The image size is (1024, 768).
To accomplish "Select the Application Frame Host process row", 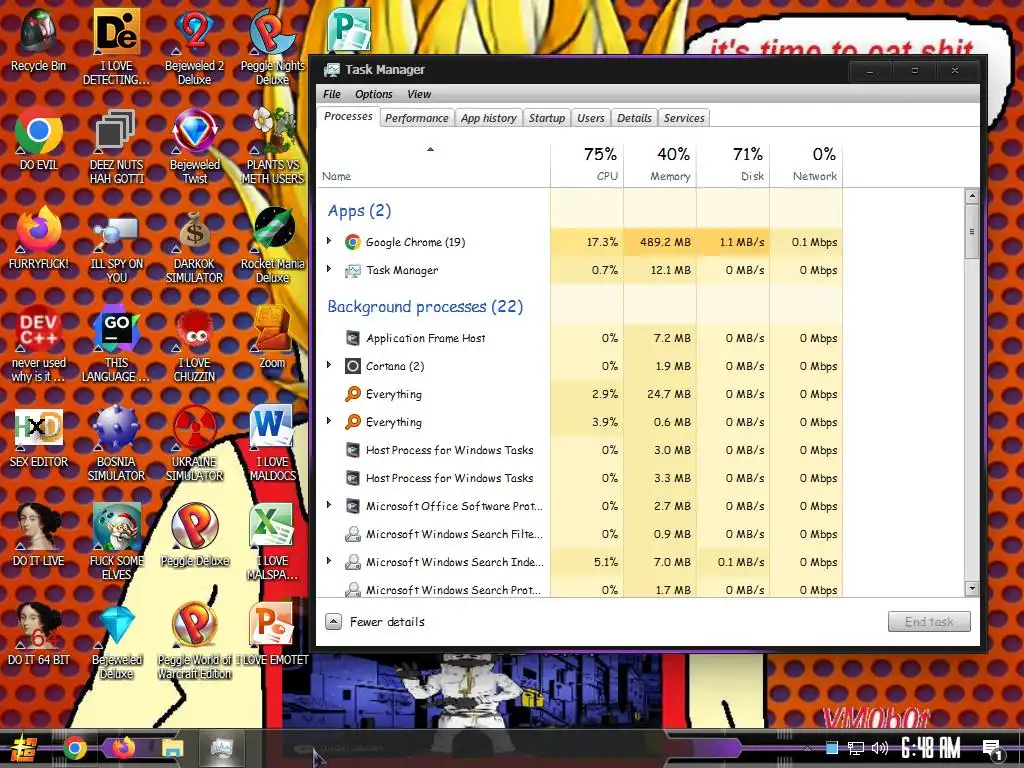I will [x=580, y=338].
